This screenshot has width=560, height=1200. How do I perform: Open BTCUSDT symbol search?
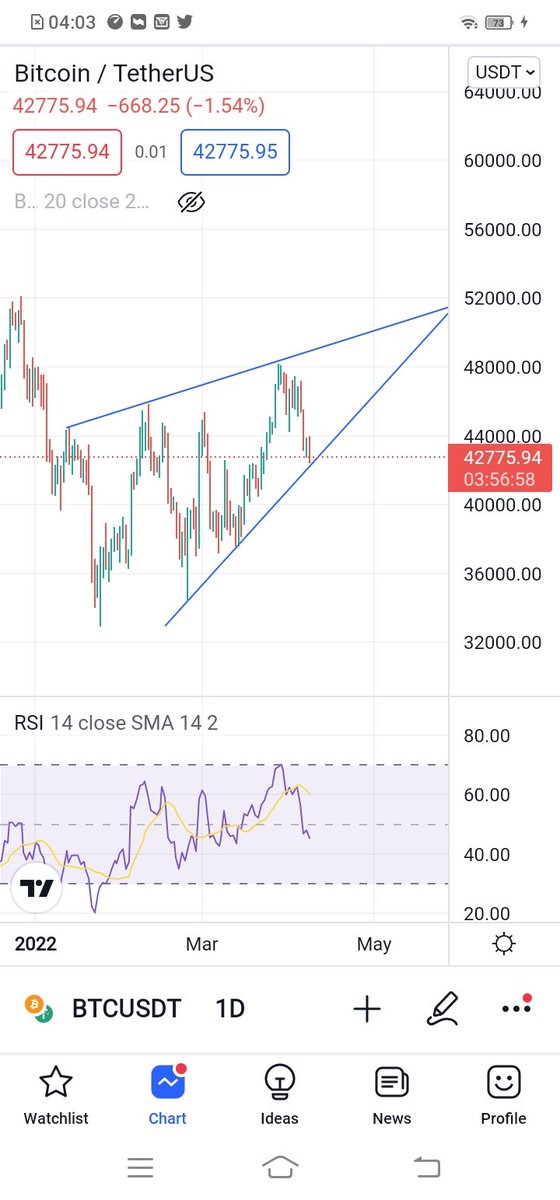point(126,1008)
